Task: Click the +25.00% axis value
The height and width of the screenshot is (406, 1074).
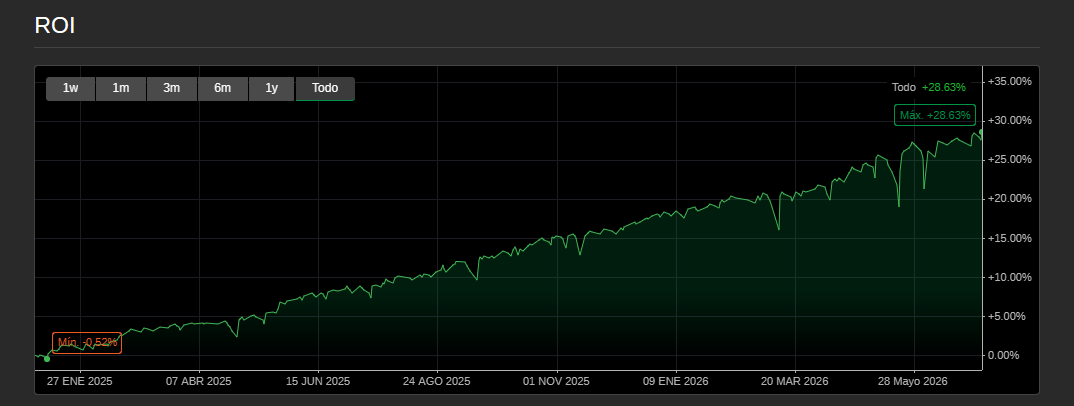Action: (1008, 160)
